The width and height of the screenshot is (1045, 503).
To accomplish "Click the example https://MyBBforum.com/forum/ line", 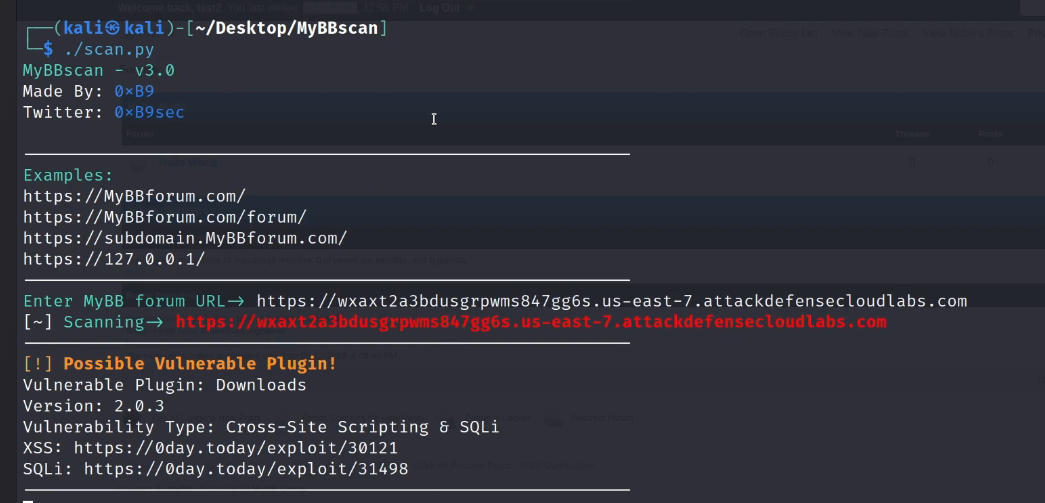I will coord(165,217).
